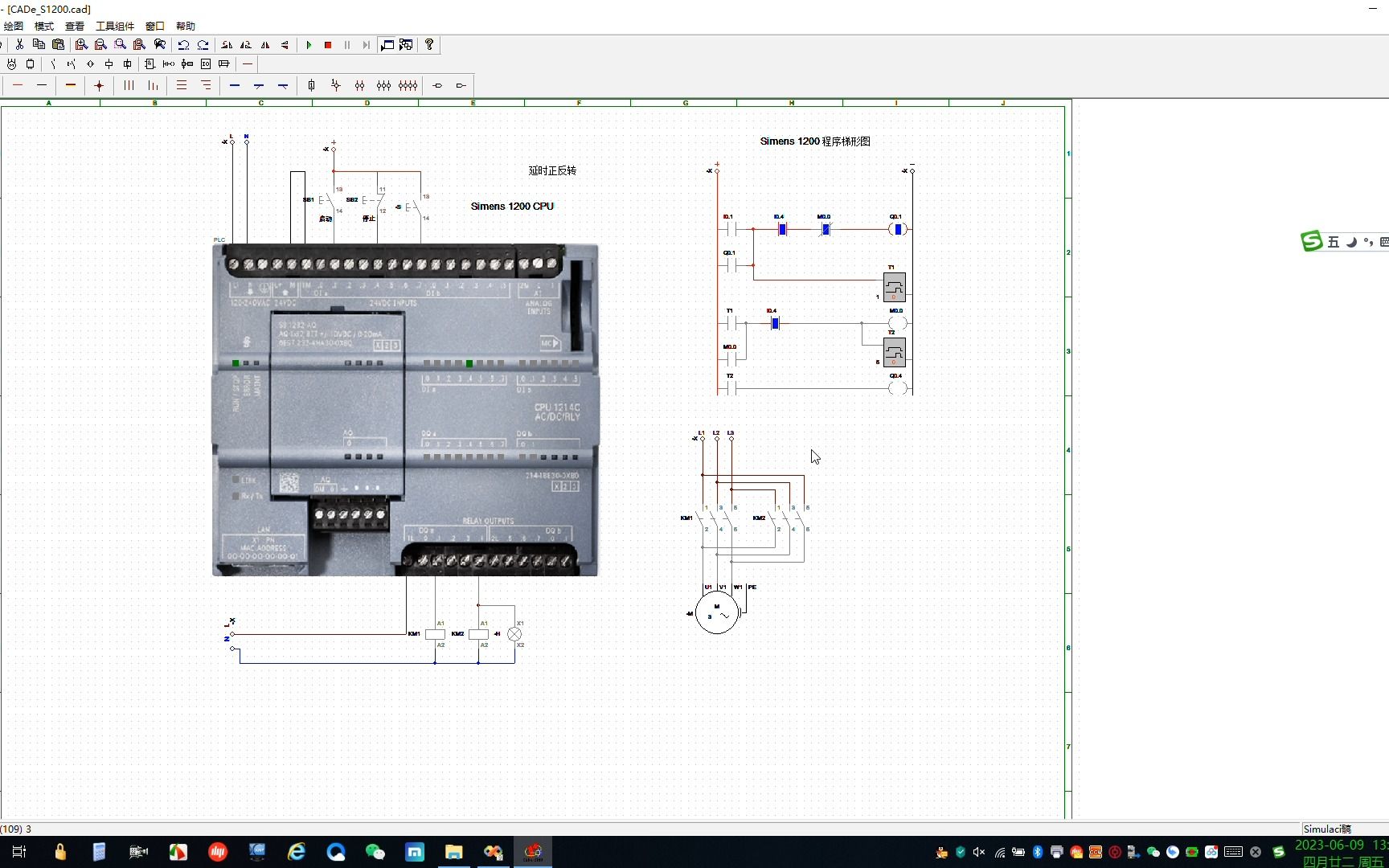Screen dimensions: 1389x868
Task: Open WeChat from taskbar
Action: [375, 852]
